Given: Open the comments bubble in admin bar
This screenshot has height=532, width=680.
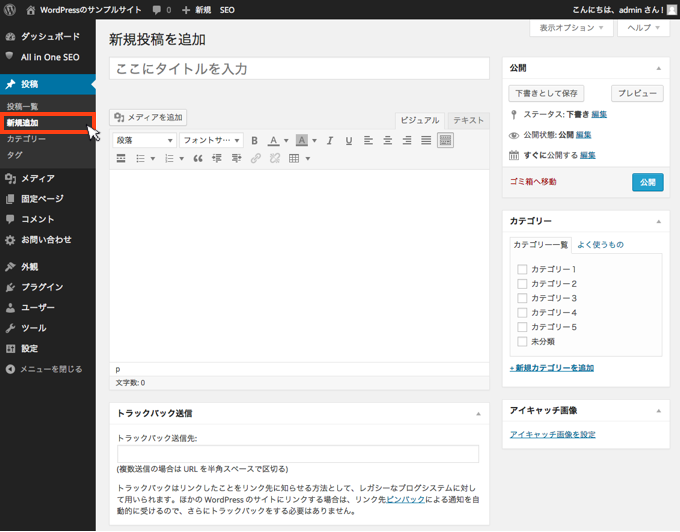Looking at the screenshot, I should (x=157, y=10).
